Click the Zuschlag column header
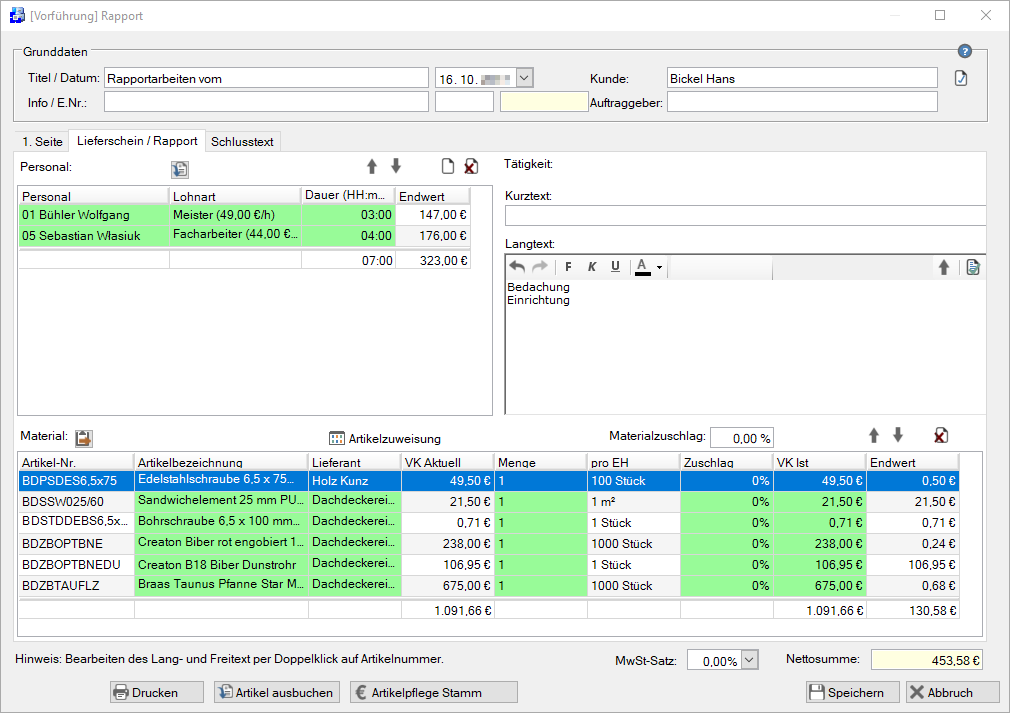The width and height of the screenshot is (1010, 713). (727, 462)
